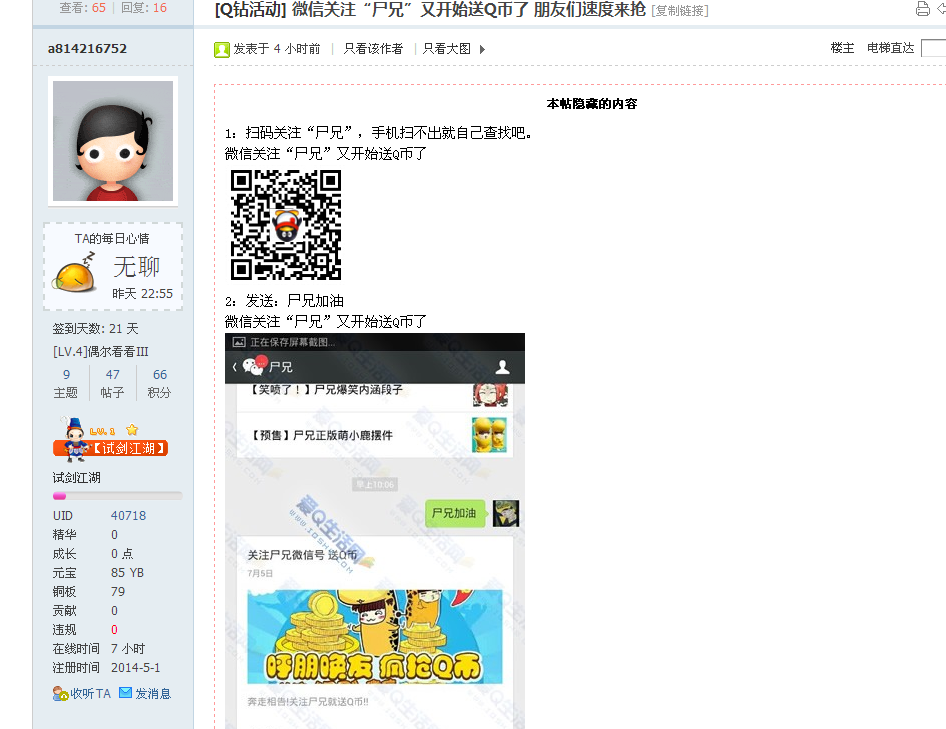Viewport: 946px width, 729px height.
Task: Click the 回复: 16 reply count
Action: [144, 8]
